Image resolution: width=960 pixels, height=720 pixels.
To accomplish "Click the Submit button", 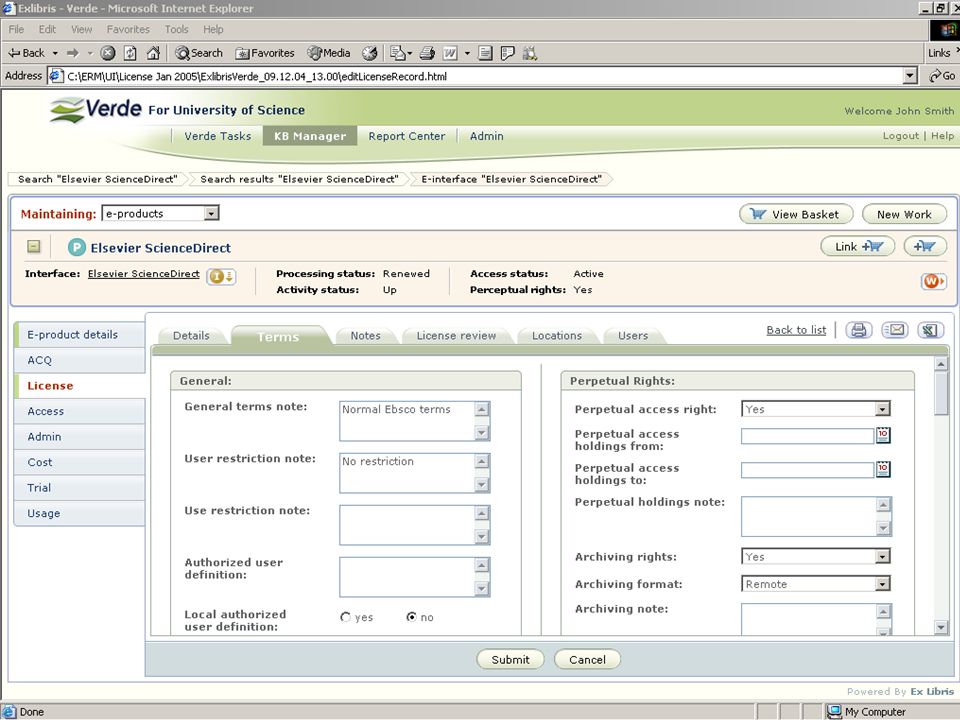I will tap(510, 659).
